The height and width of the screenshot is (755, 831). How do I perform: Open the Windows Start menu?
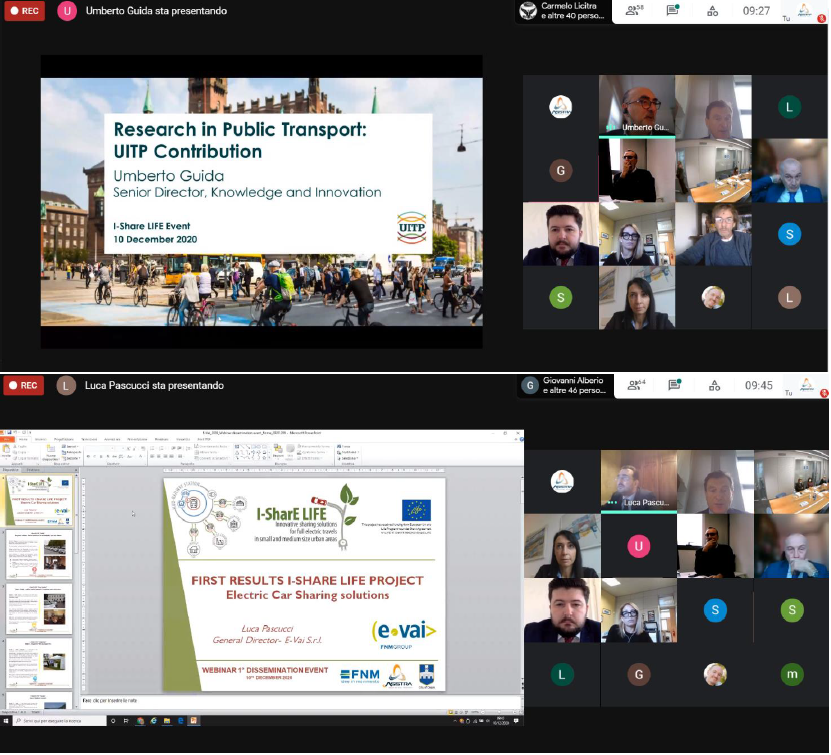point(6,721)
